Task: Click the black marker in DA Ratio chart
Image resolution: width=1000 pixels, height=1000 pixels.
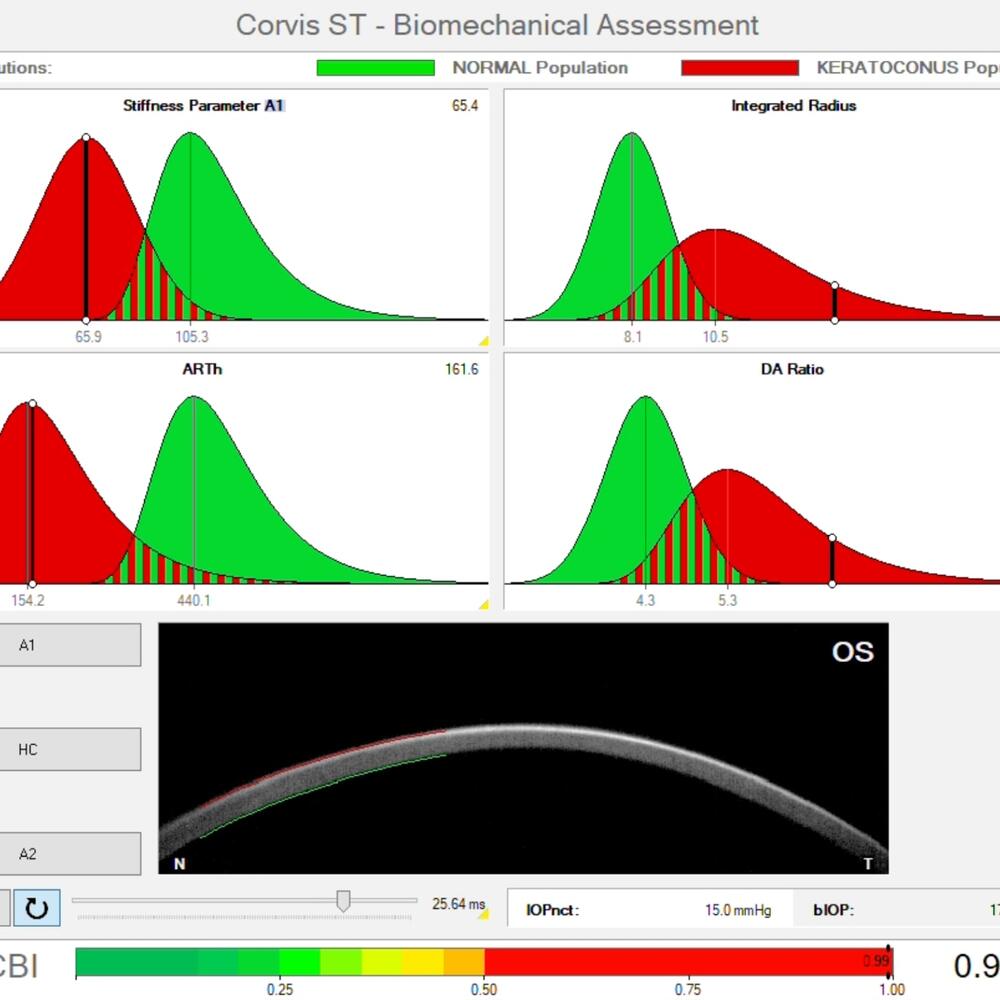Action: pyautogui.click(x=832, y=561)
